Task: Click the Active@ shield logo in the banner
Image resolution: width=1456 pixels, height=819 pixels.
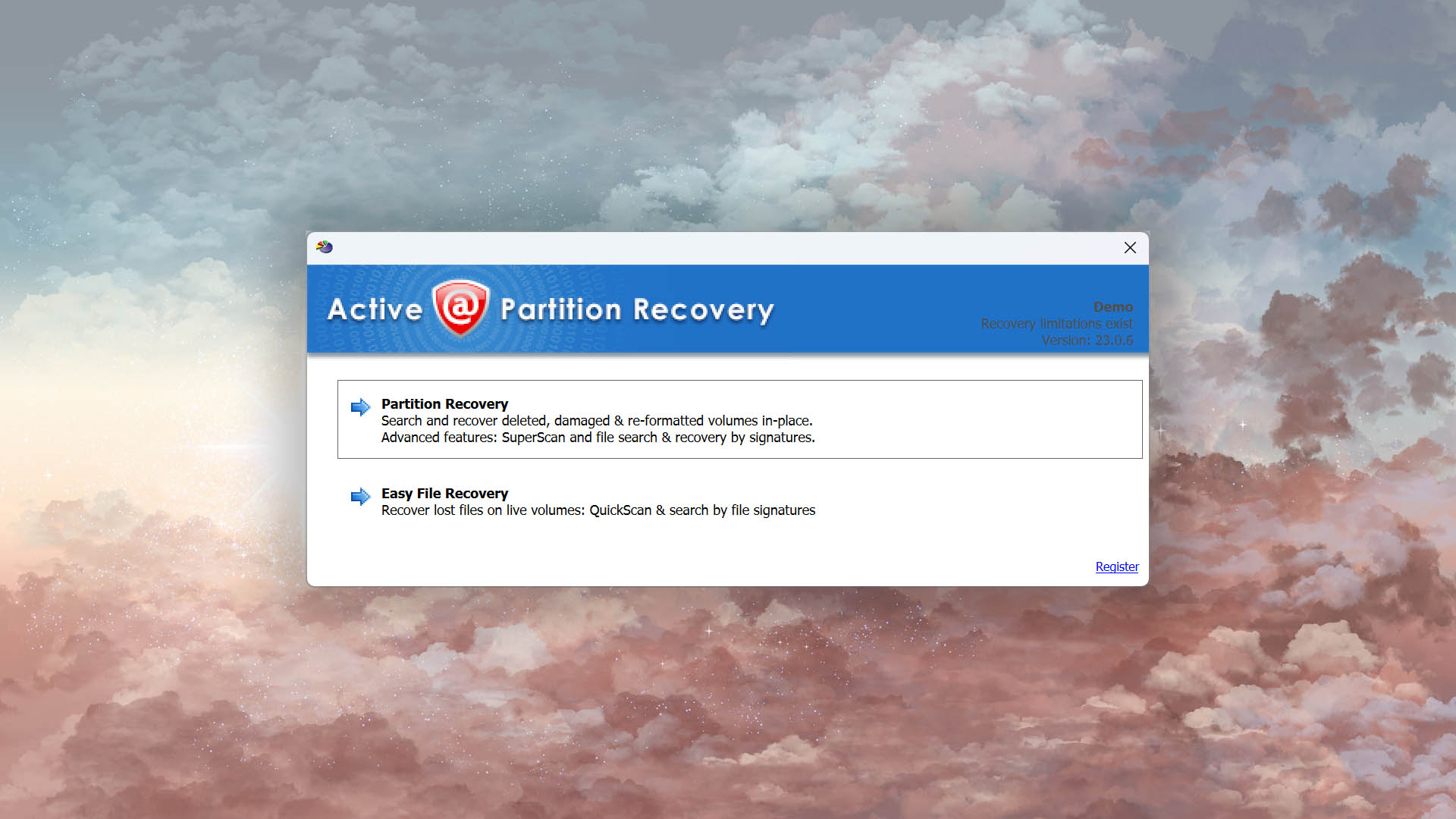Action: pos(460,308)
